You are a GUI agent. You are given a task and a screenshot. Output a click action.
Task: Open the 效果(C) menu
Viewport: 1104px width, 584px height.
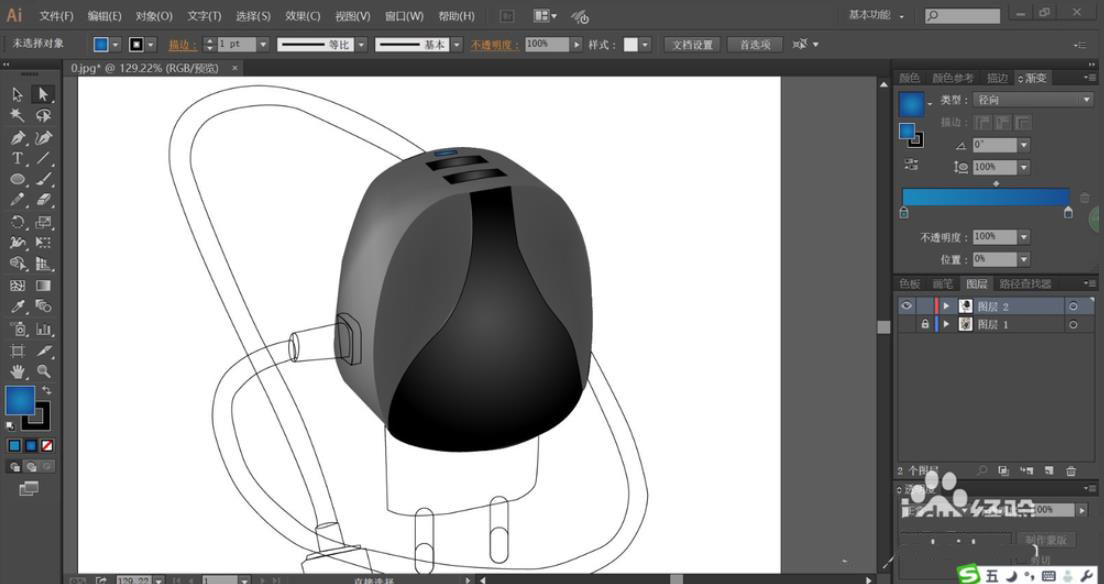tap(302, 16)
